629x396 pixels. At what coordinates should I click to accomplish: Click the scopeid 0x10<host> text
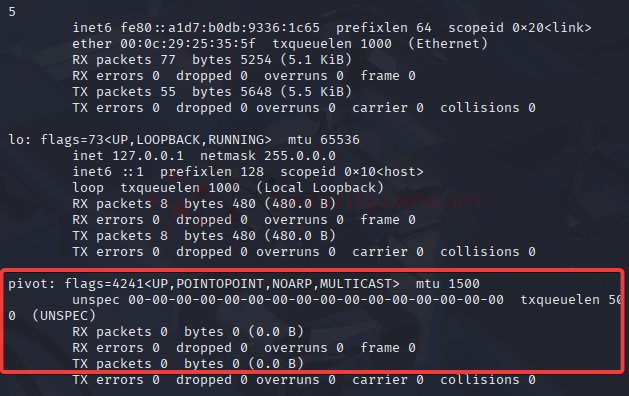pyautogui.click(x=351, y=172)
